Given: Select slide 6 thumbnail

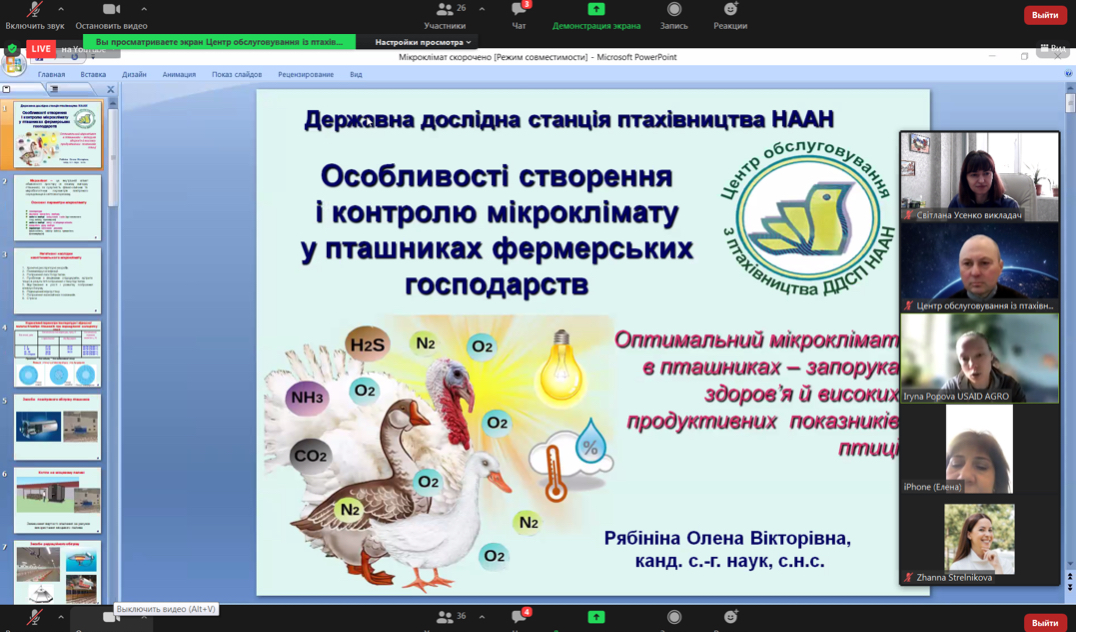Looking at the screenshot, I should (57, 500).
